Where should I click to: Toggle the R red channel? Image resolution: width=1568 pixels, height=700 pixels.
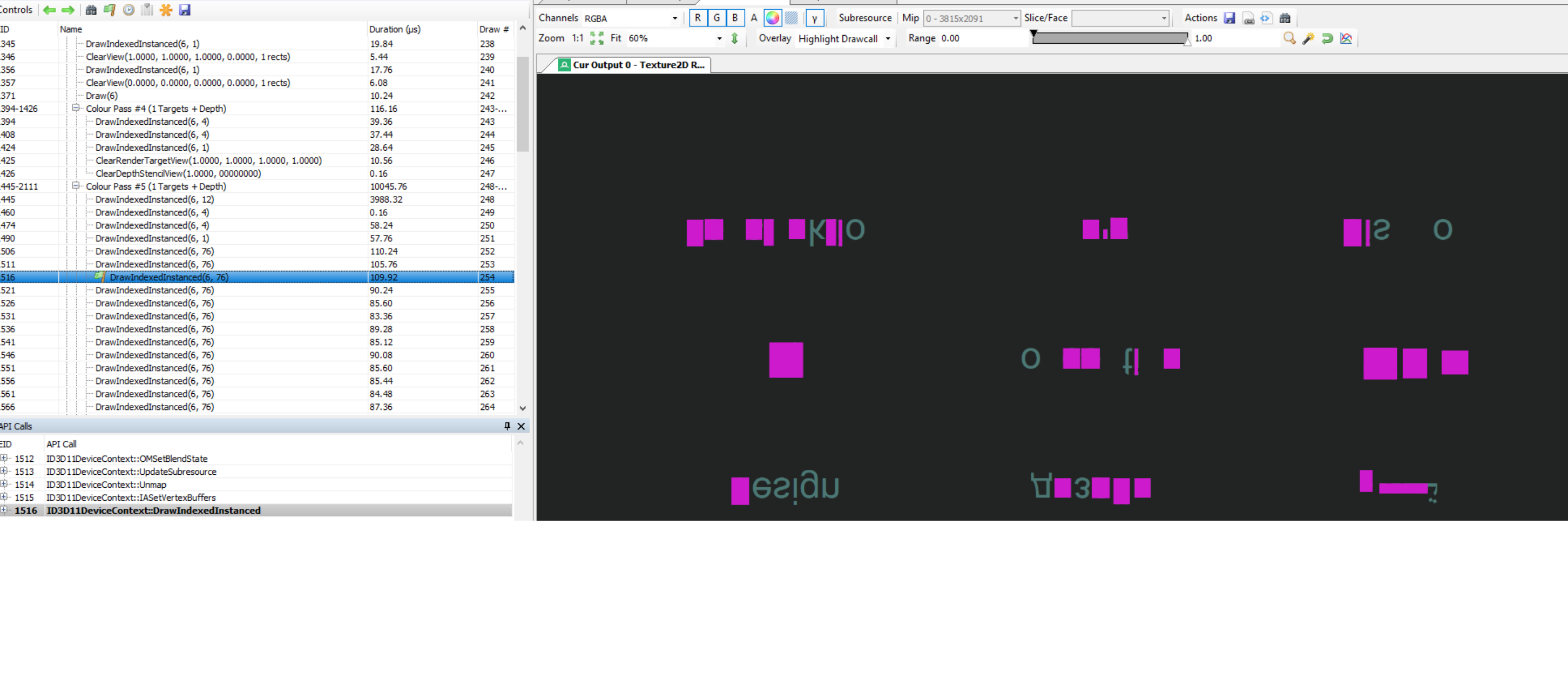pyautogui.click(x=698, y=18)
